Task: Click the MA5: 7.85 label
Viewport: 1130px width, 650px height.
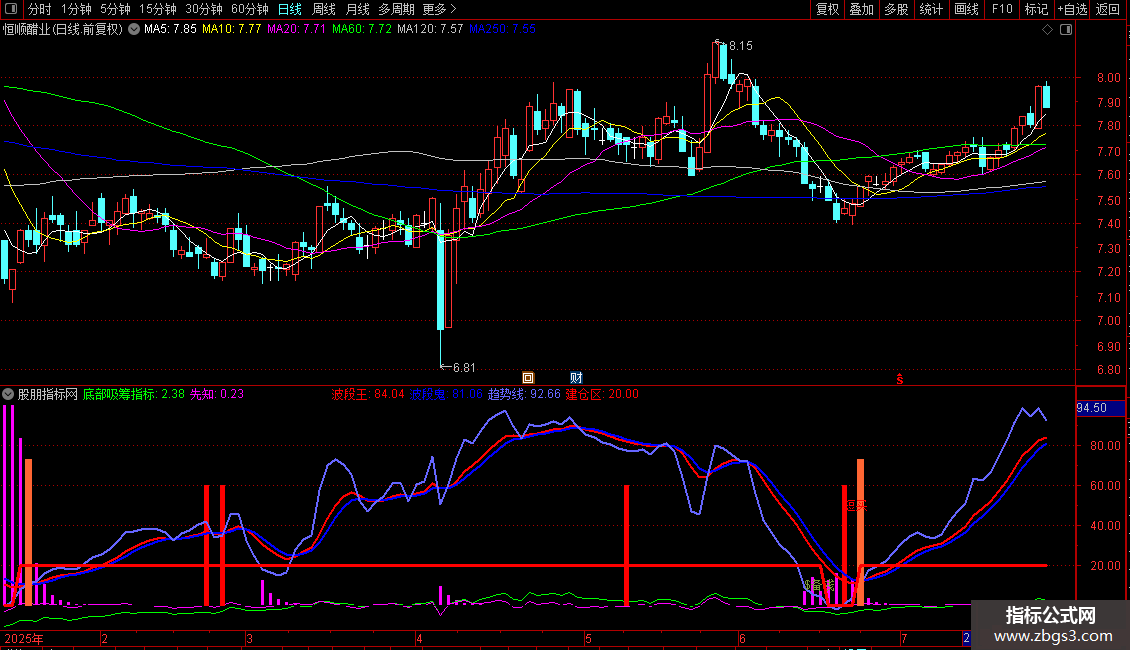Action: 170,29
